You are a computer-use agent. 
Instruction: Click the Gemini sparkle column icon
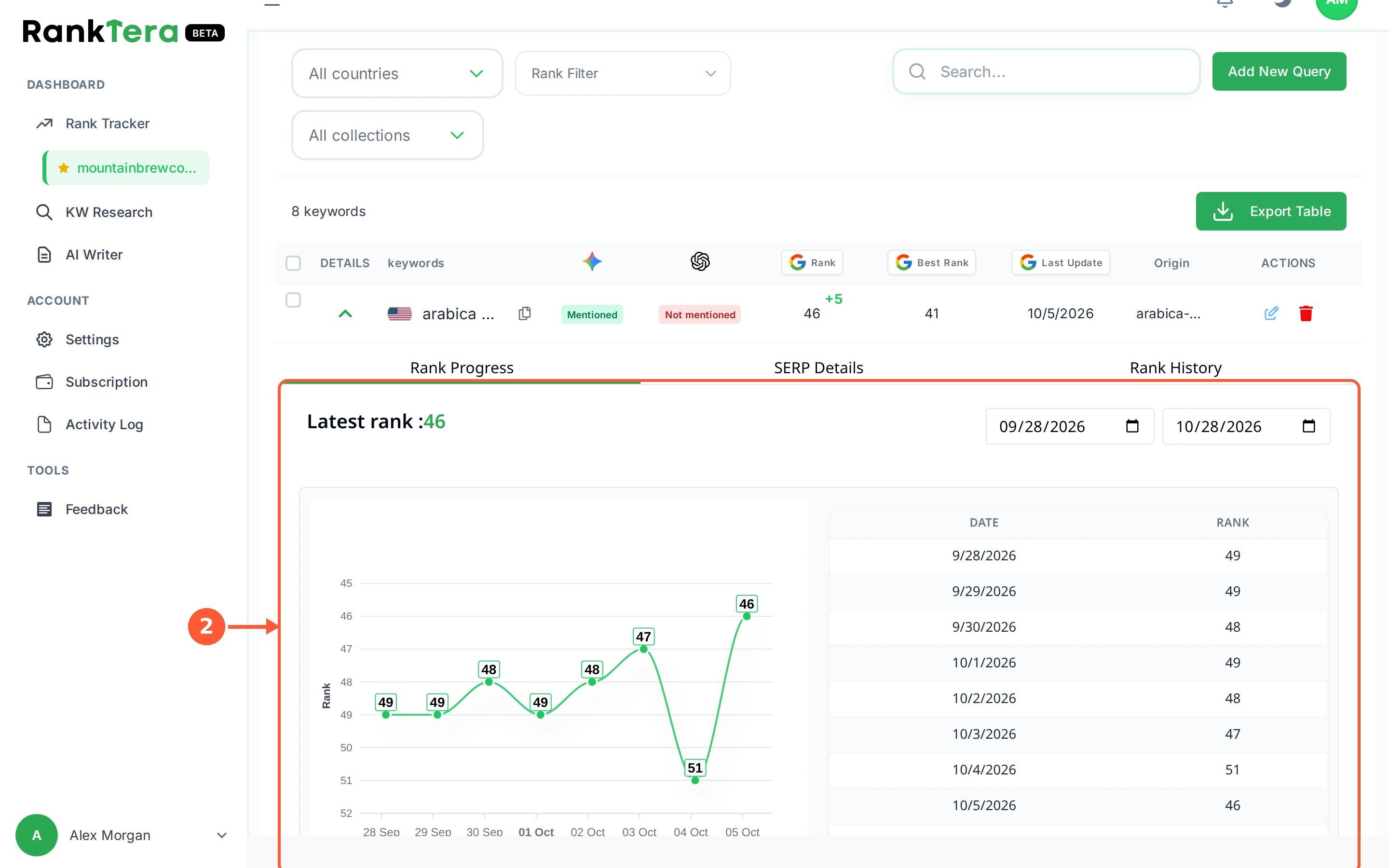tap(592, 262)
